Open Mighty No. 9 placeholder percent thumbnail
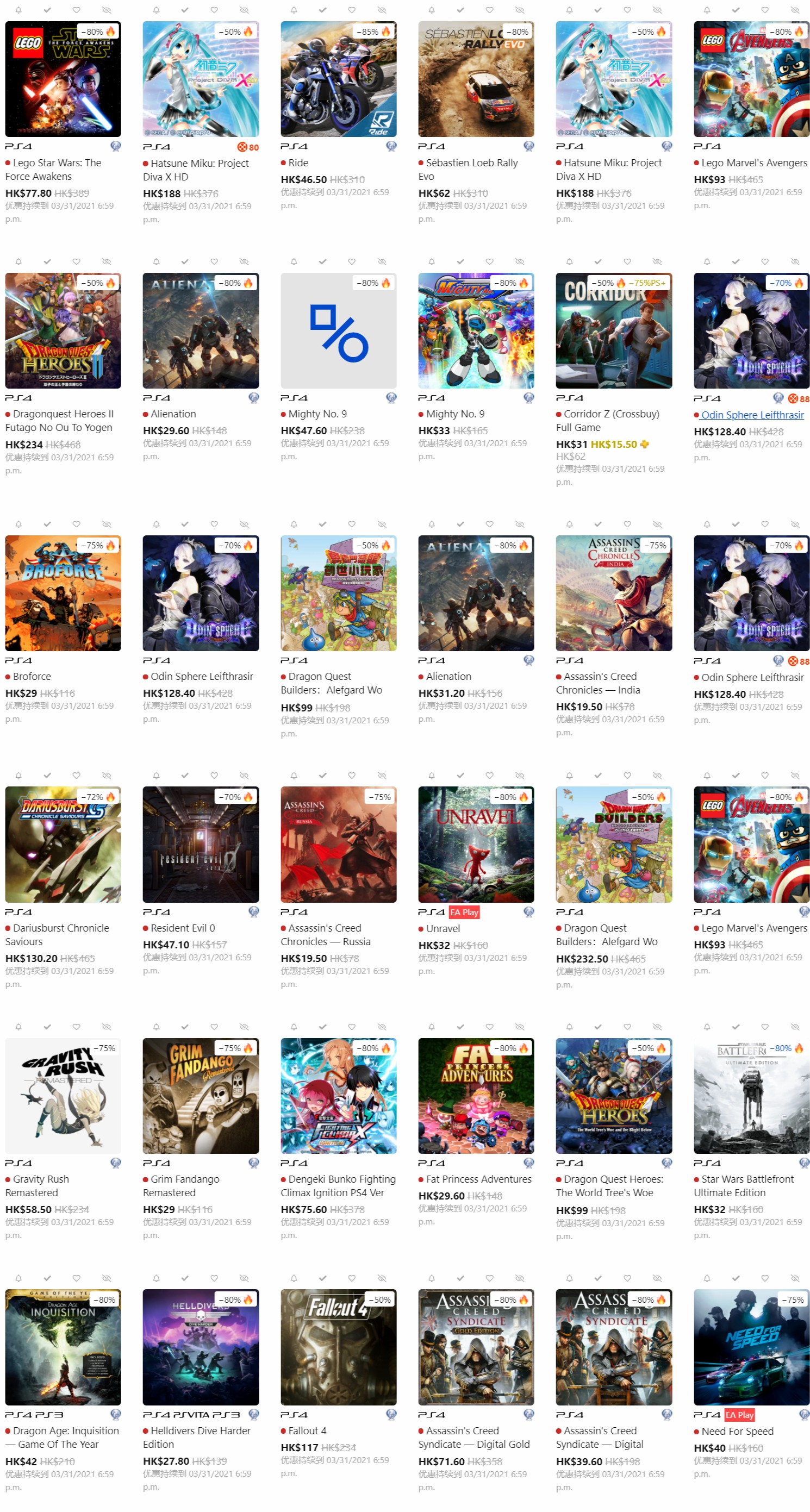The width and height of the screenshot is (810, 1512). [x=339, y=330]
